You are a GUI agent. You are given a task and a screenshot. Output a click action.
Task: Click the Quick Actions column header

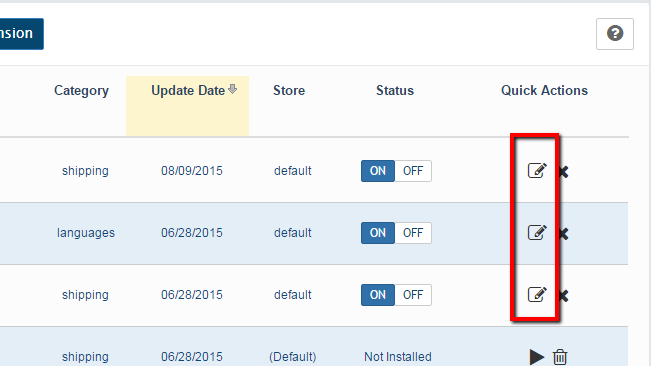pos(544,90)
